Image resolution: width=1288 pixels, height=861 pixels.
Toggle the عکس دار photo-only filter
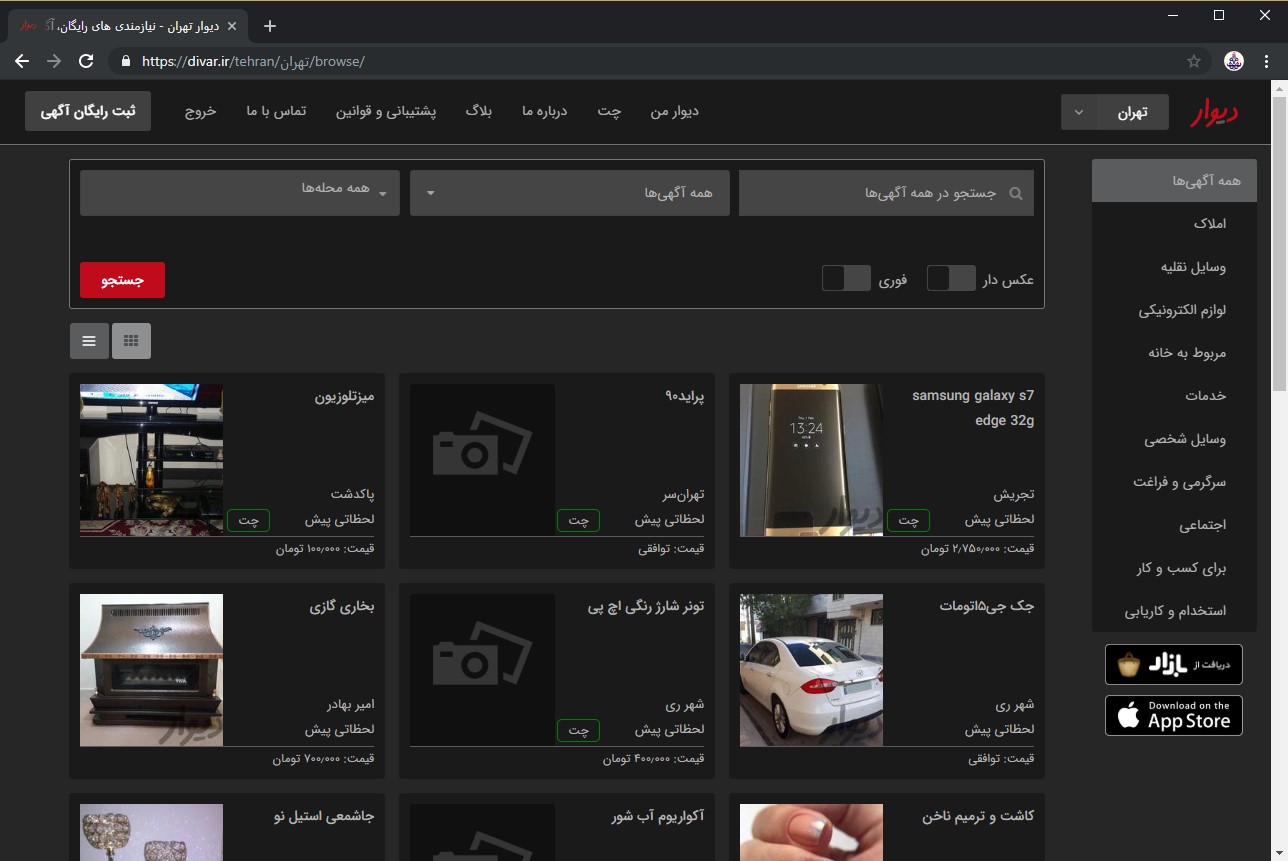951,278
